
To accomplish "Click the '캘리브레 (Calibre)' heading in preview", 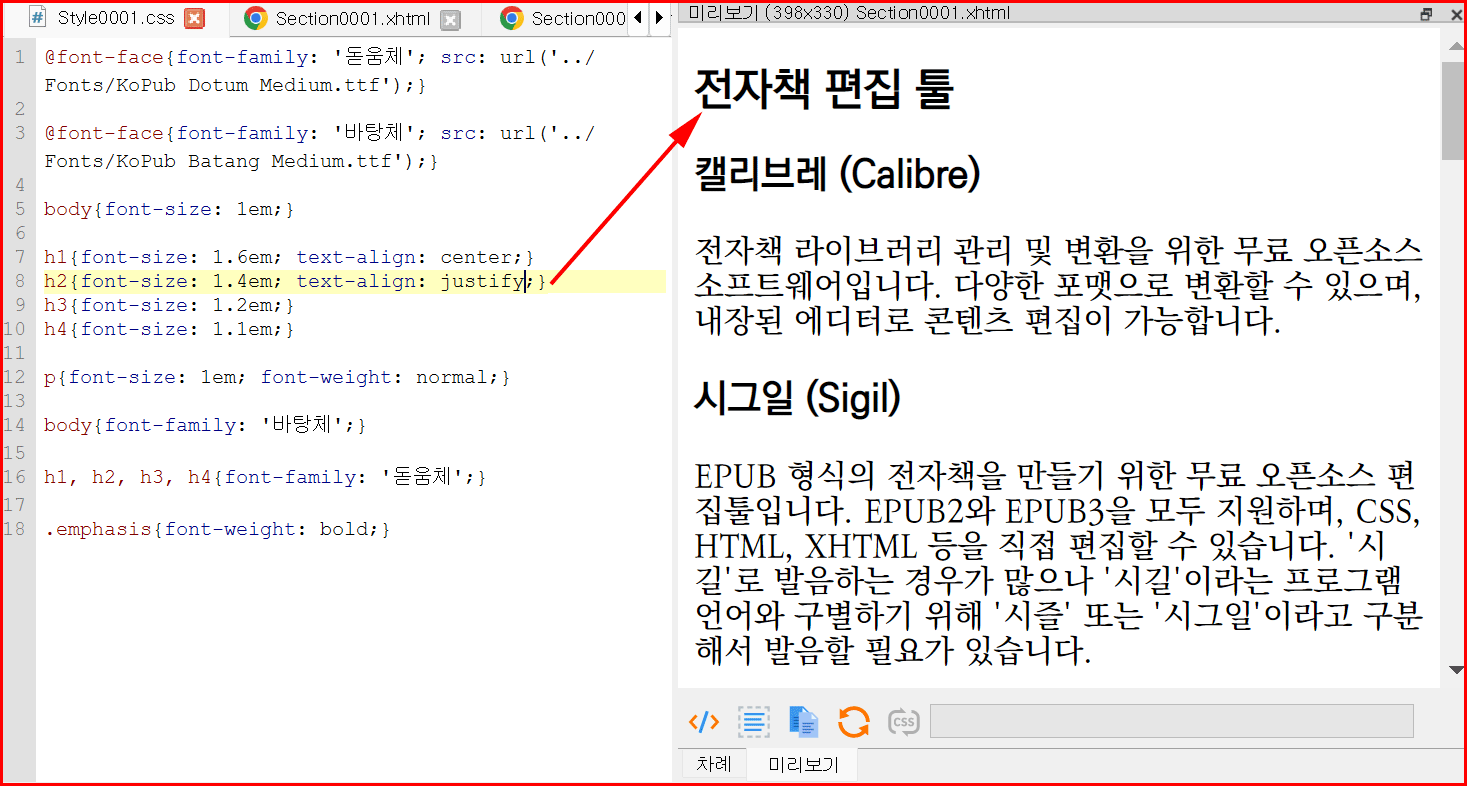I will [836, 175].
